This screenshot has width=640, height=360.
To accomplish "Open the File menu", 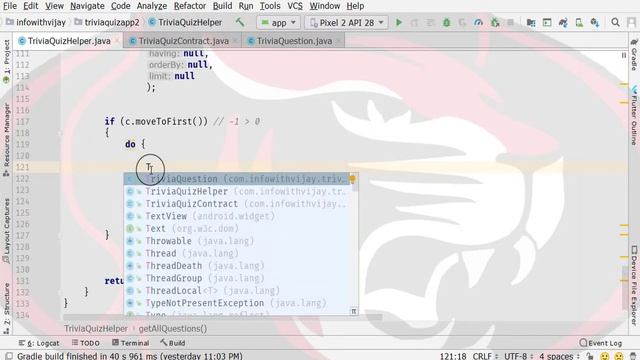I will click(x=10, y=6).
